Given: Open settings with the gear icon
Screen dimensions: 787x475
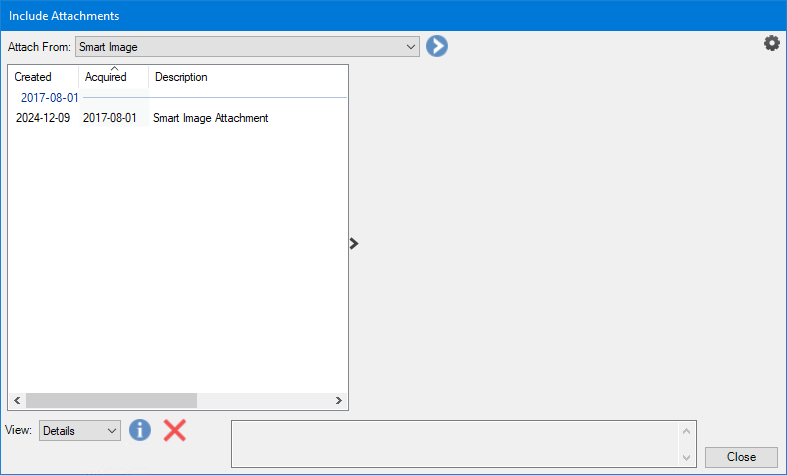Looking at the screenshot, I should tap(771, 43).
